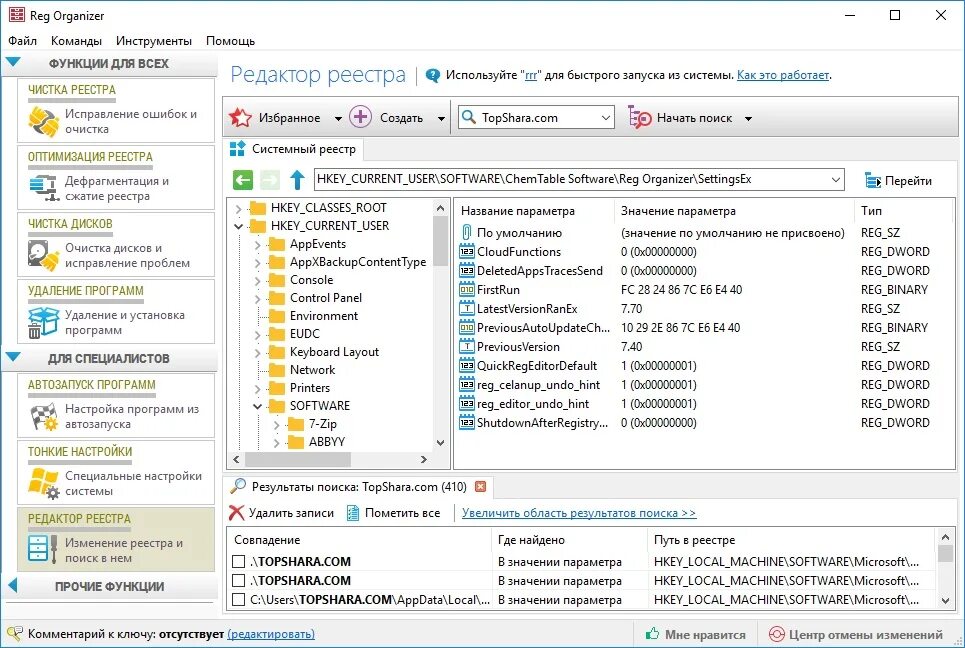Check the first .\TOPSHARA.COM result checkbox
Viewport: 965px width, 648px height.
coord(239,562)
